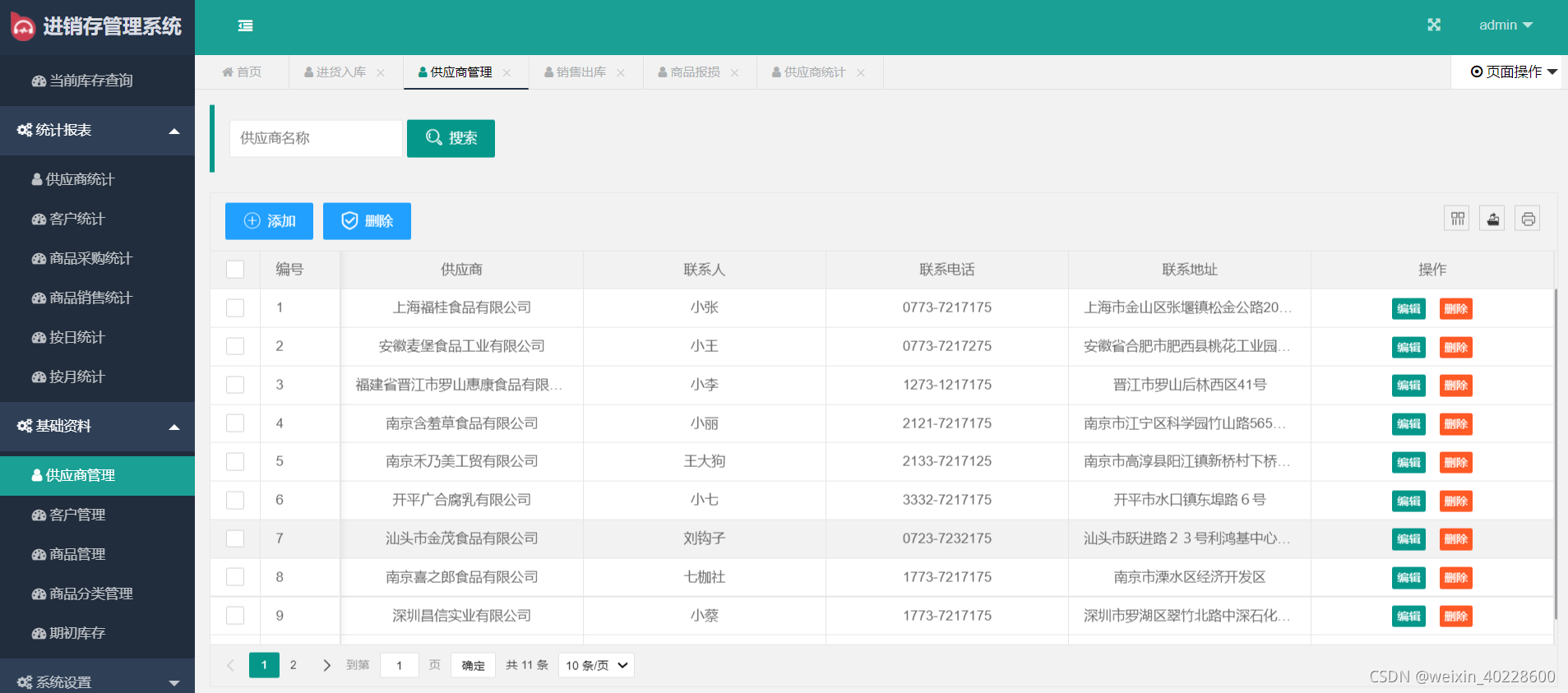Collapse the 基础资料 menu group

point(97,426)
